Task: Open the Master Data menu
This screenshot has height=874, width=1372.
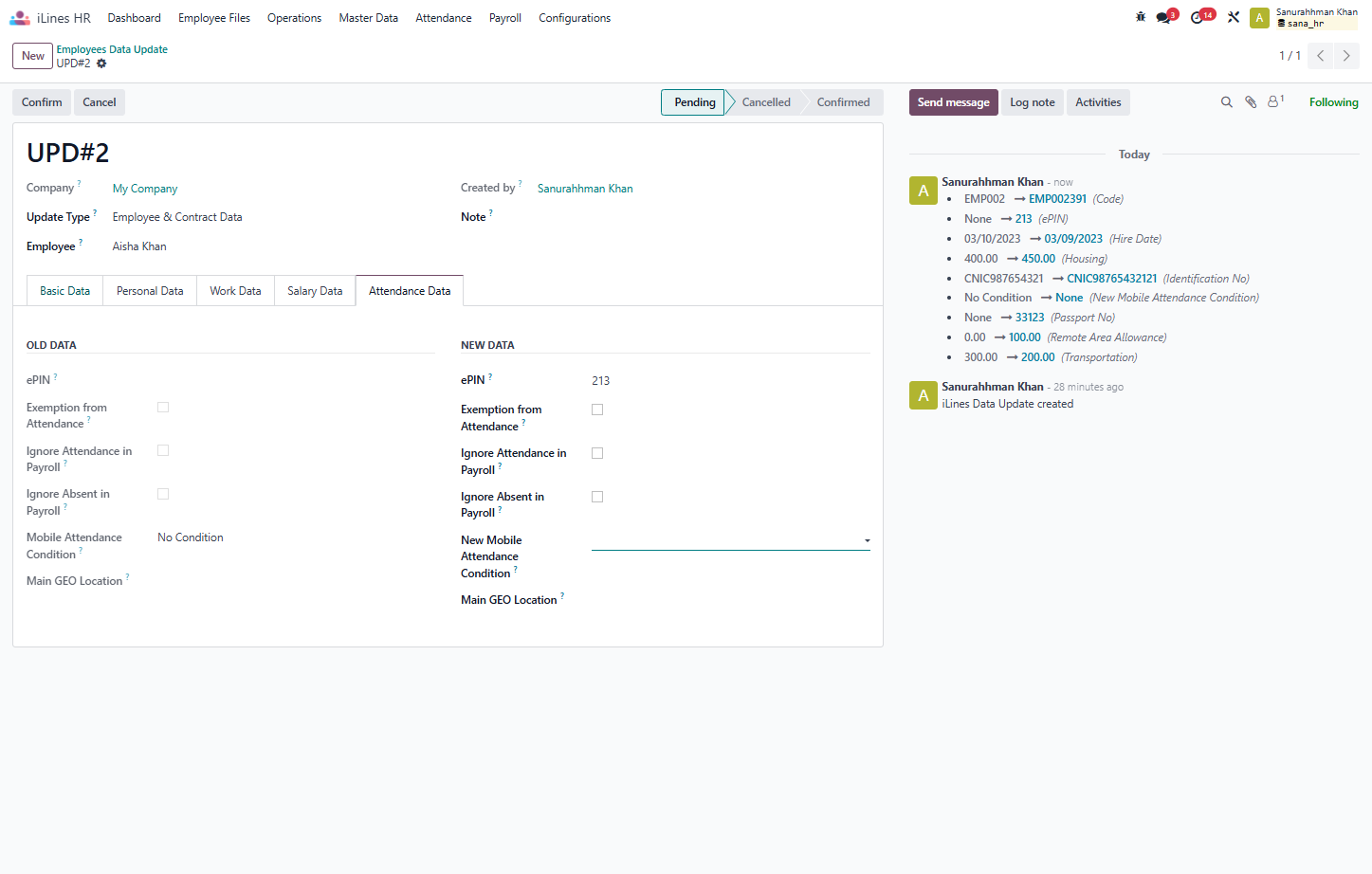Action: click(368, 18)
